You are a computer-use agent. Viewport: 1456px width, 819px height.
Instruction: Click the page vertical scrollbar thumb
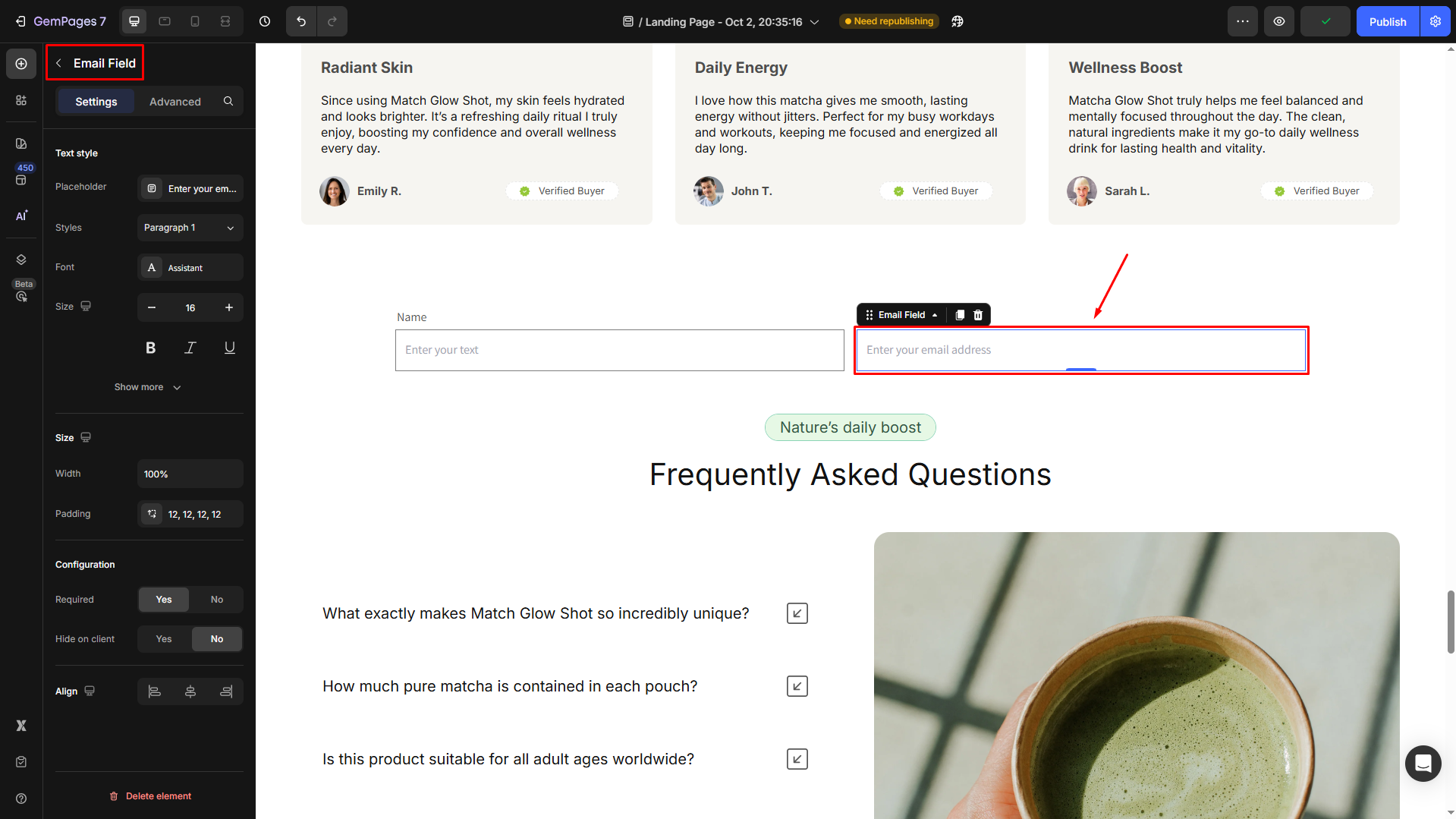1451,621
